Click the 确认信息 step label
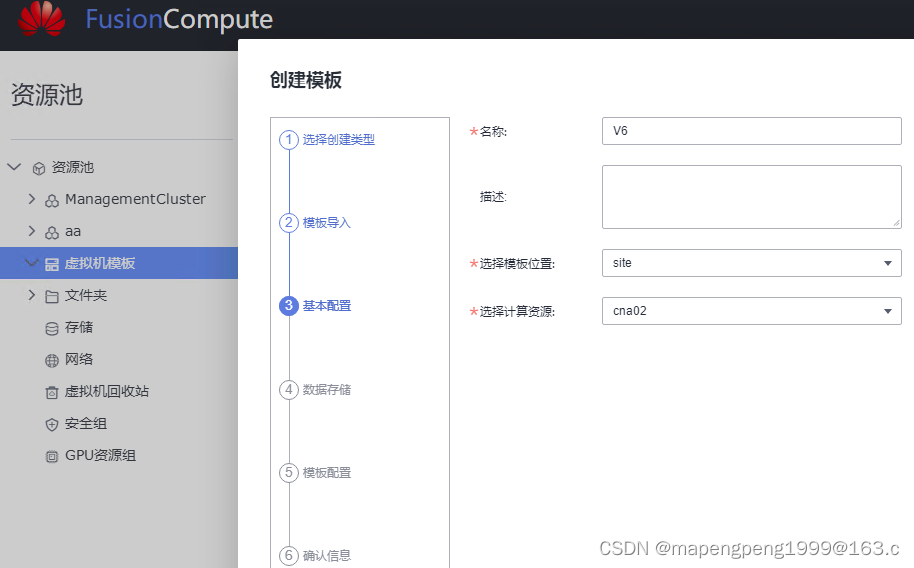This screenshot has width=914, height=568. click(x=326, y=556)
